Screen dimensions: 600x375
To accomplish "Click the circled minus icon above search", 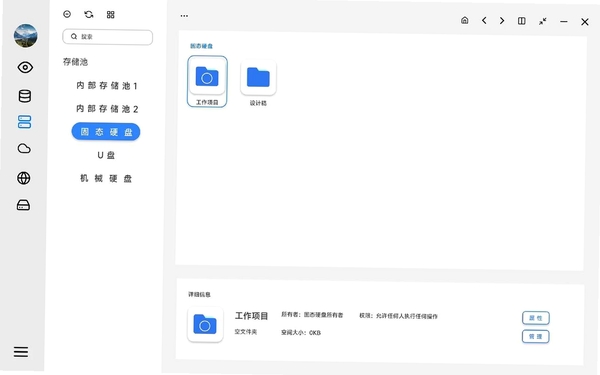I will (x=67, y=14).
